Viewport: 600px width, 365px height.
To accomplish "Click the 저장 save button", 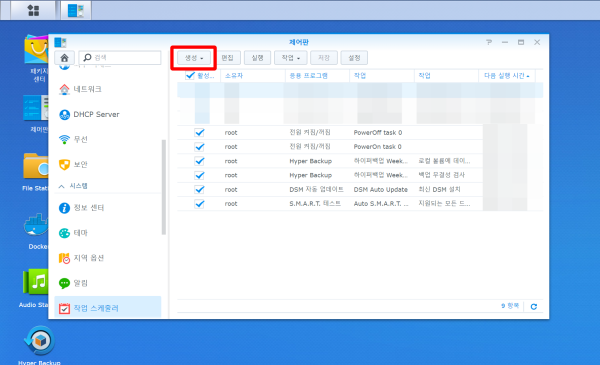I will (324, 58).
